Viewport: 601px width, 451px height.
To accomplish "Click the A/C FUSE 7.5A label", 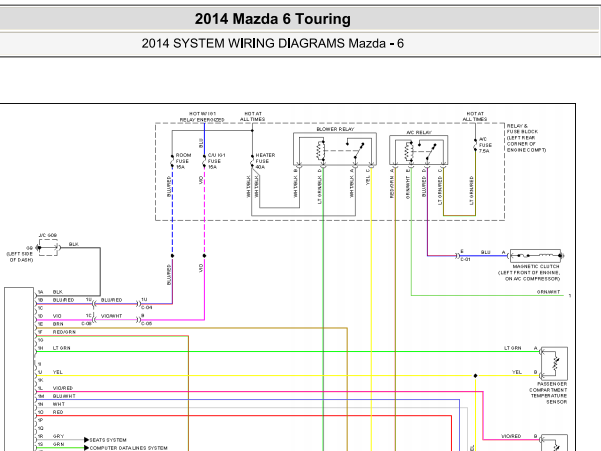I will click(485, 145).
